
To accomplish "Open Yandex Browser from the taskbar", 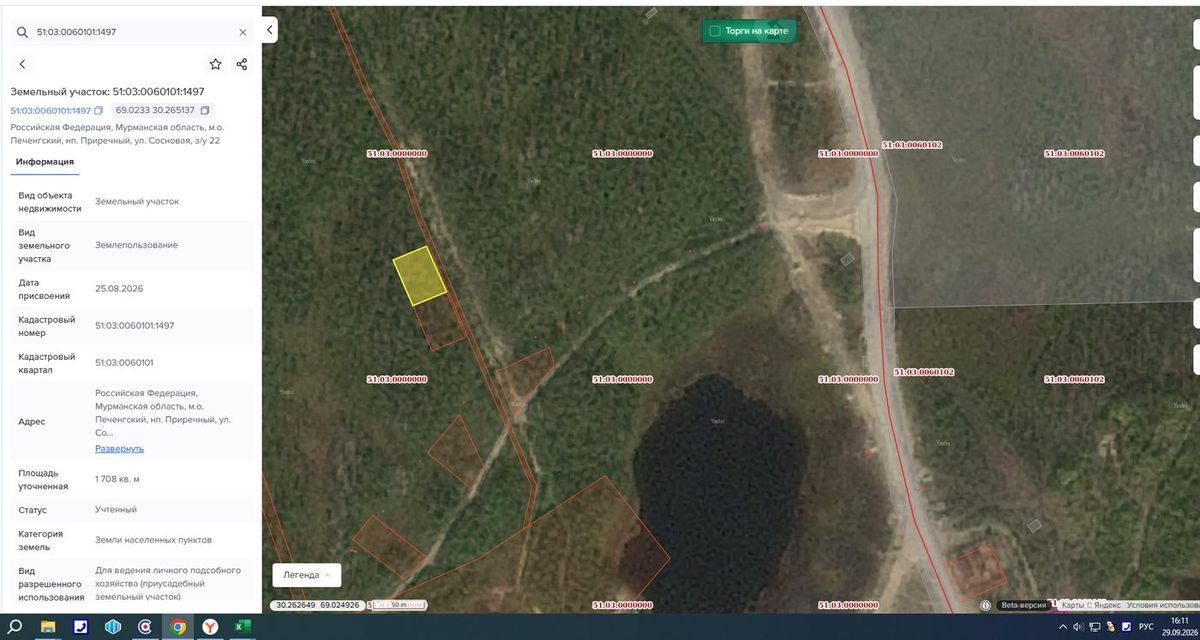I will point(211,627).
